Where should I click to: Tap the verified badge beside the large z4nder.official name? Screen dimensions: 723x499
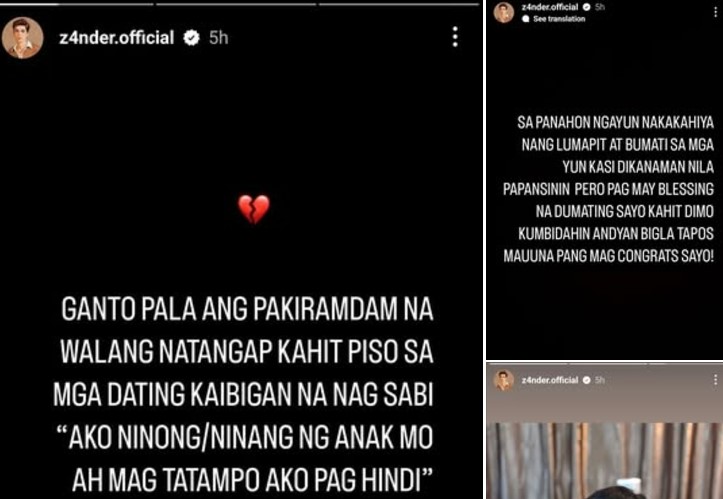click(x=191, y=38)
